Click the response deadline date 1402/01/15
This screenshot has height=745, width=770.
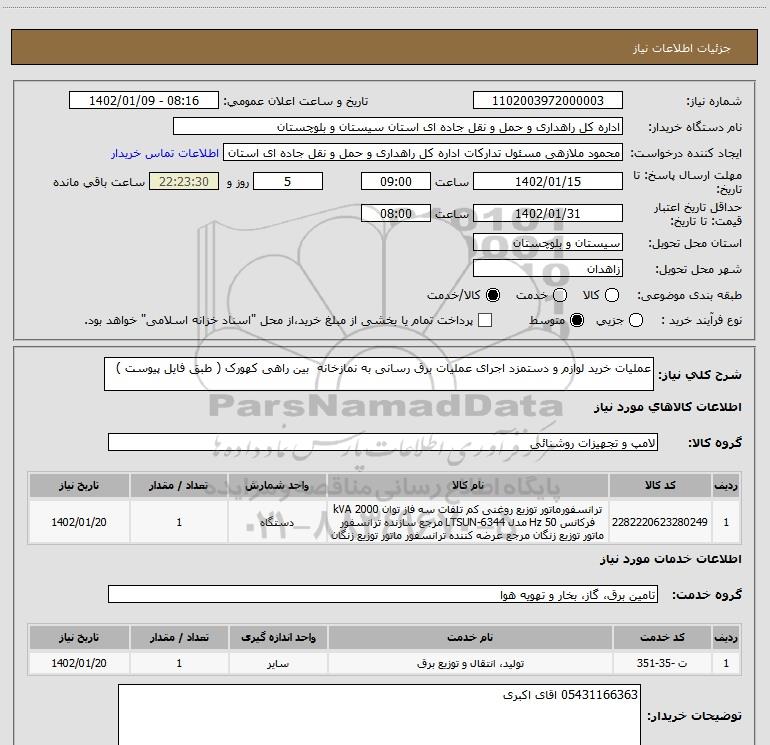pyautogui.click(x=548, y=182)
